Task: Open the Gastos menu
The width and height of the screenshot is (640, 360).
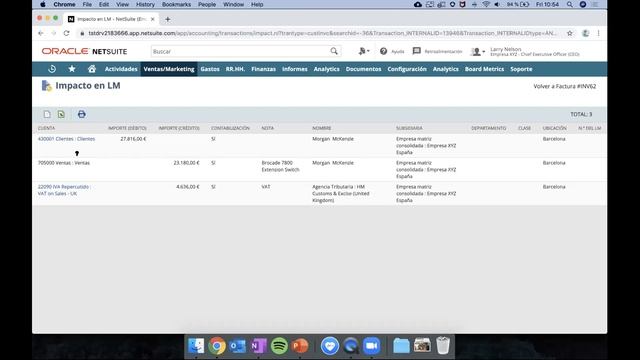Action: click(210, 69)
